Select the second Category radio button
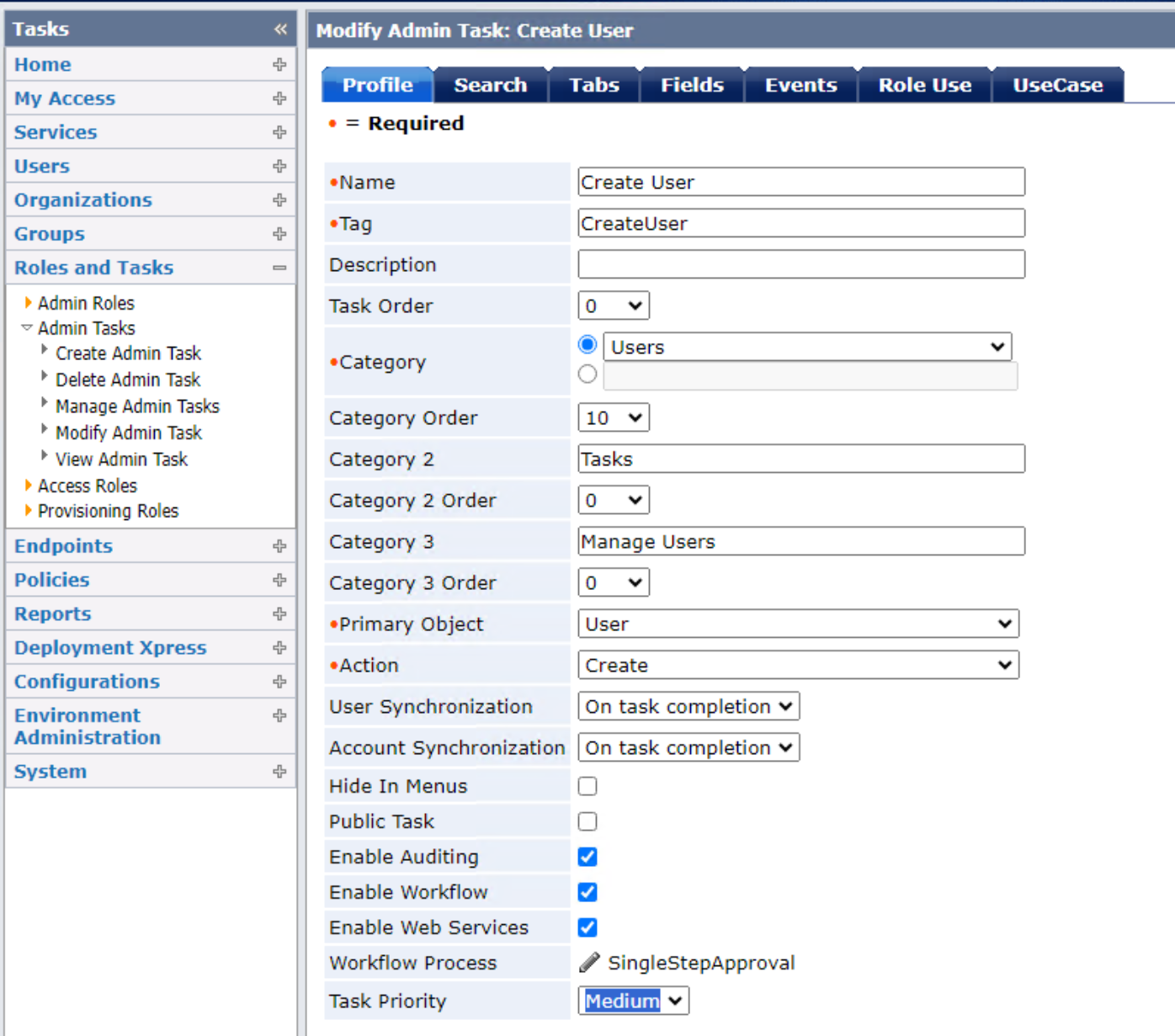The height and width of the screenshot is (1036, 1175). (x=587, y=375)
